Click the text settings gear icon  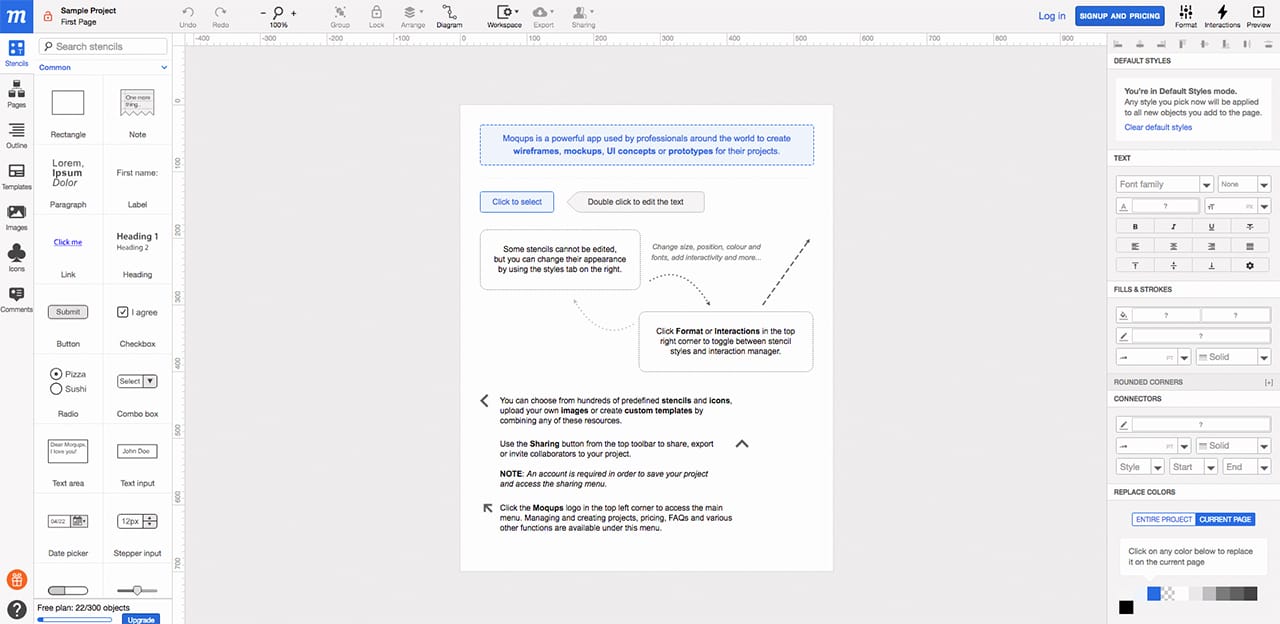click(x=1250, y=265)
